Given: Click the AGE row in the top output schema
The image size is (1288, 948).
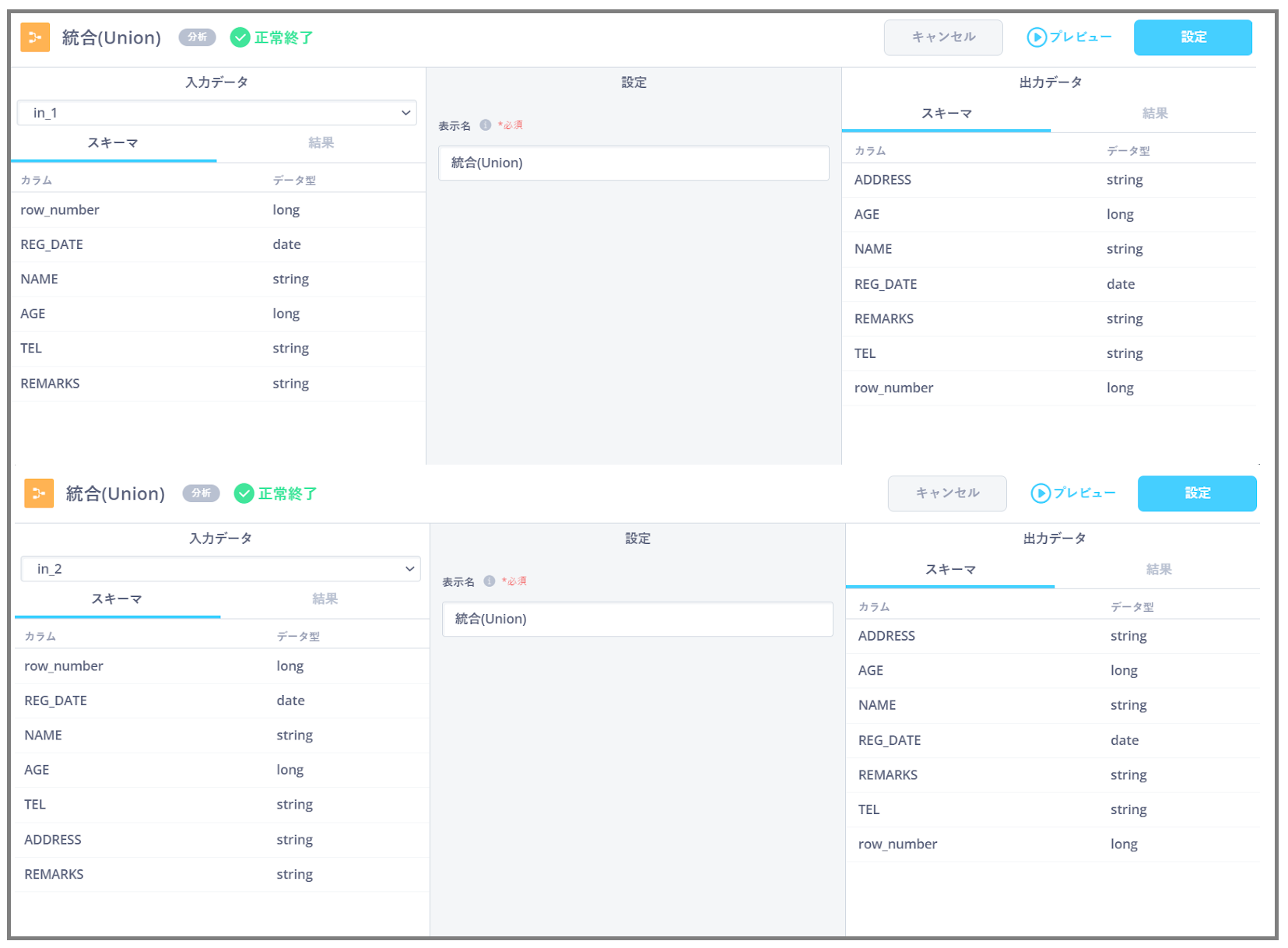Looking at the screenshot, I should tap(1049, 215).
